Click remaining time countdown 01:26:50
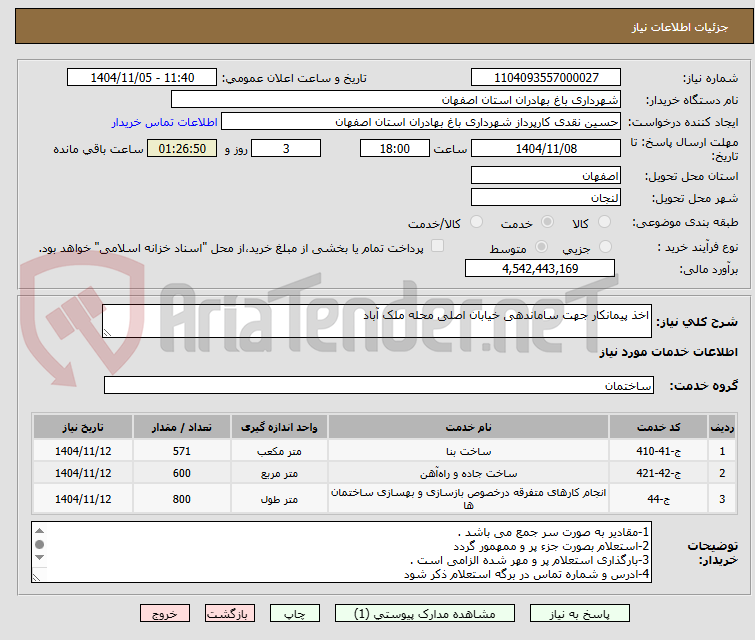Image resolution: width=755 pixels, height=640 pixels. click(182, 148)
